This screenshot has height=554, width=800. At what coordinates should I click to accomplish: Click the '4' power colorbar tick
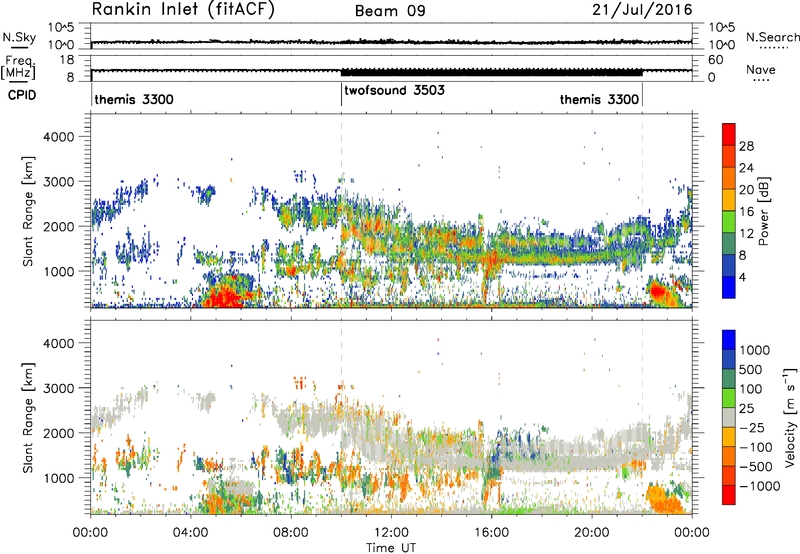pos(742,277)
